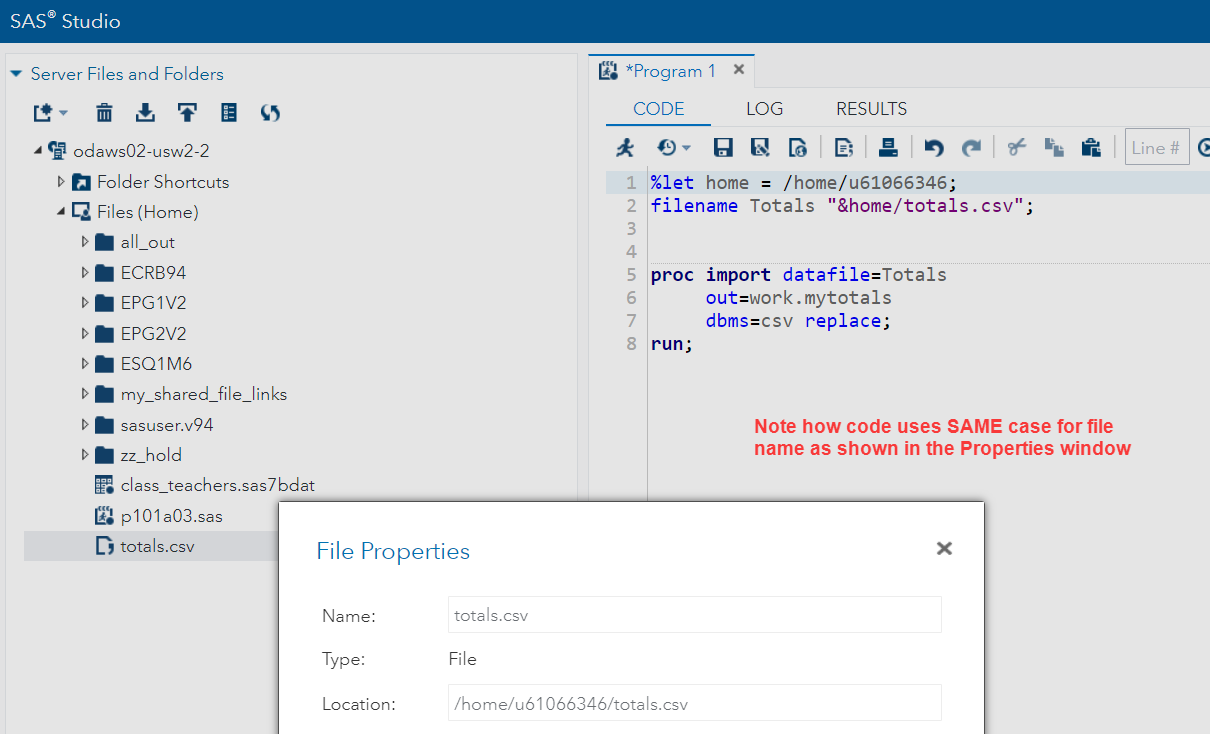Collapse the Server Files and Folders section

click(16, 74)
